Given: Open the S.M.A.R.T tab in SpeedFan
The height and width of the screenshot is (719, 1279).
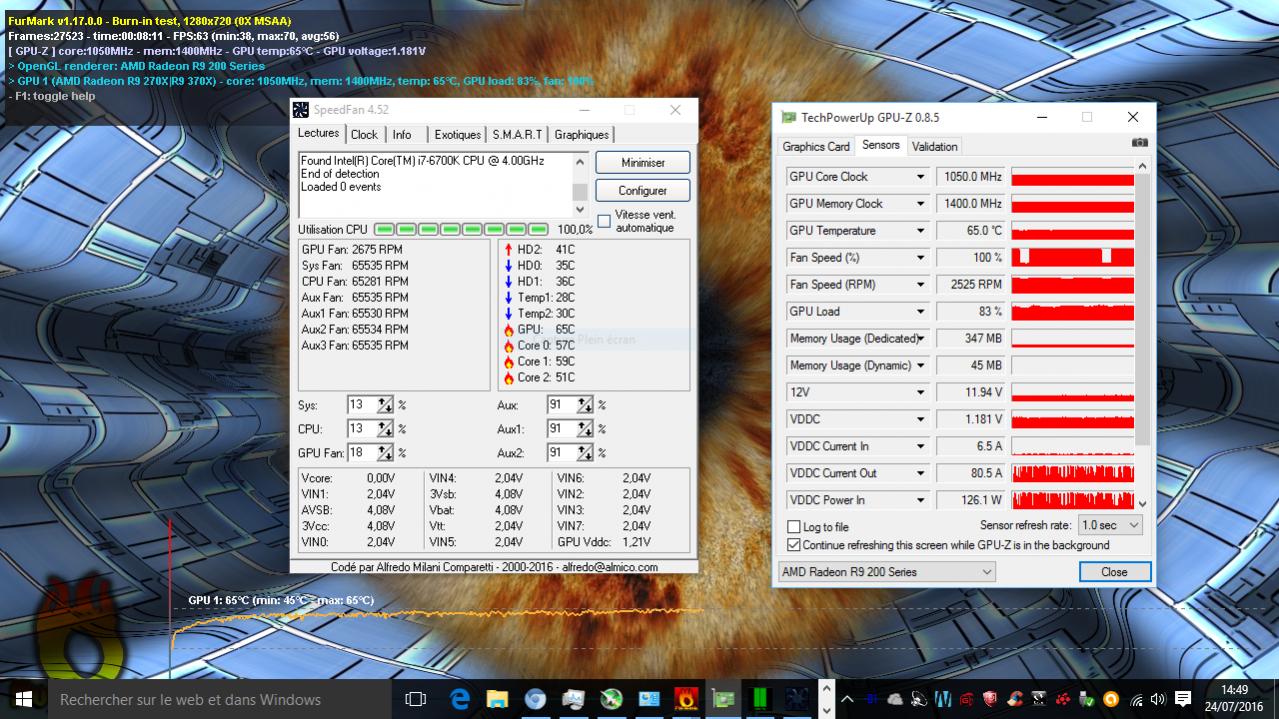Looking at the screenshot, I should [517, 135].
